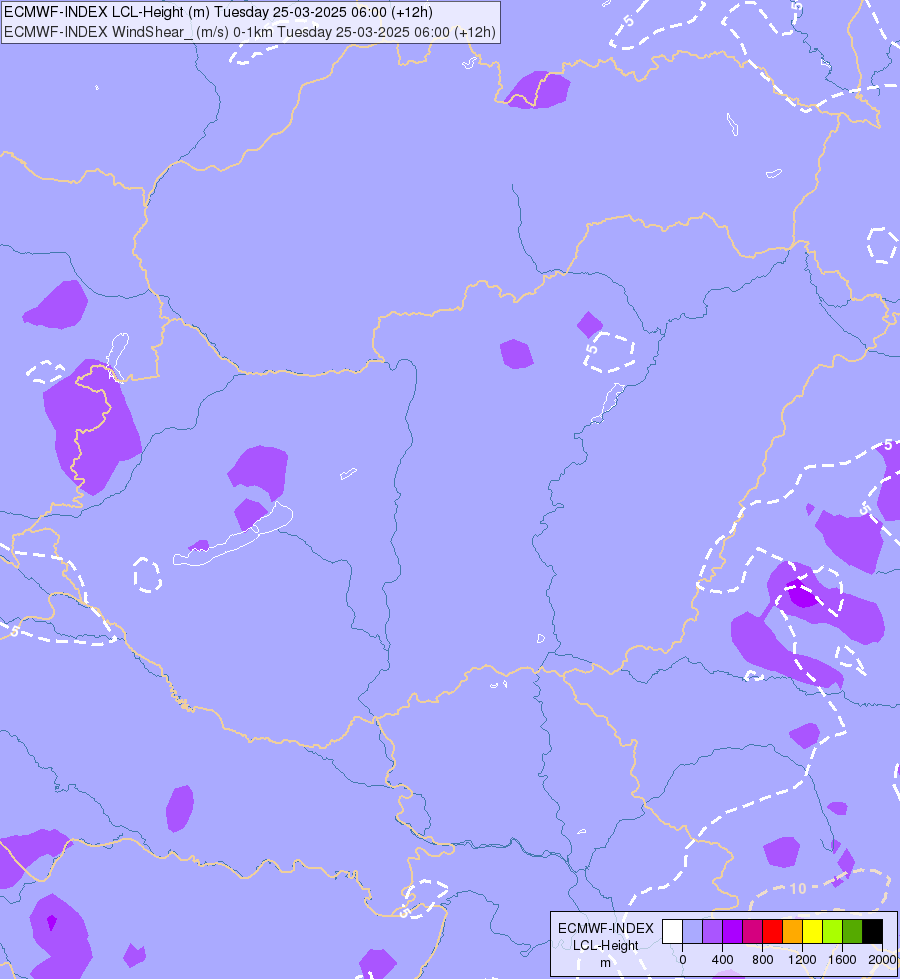Click the '1200' legend scale label
The image size is (900, 979).
(802, 960)
